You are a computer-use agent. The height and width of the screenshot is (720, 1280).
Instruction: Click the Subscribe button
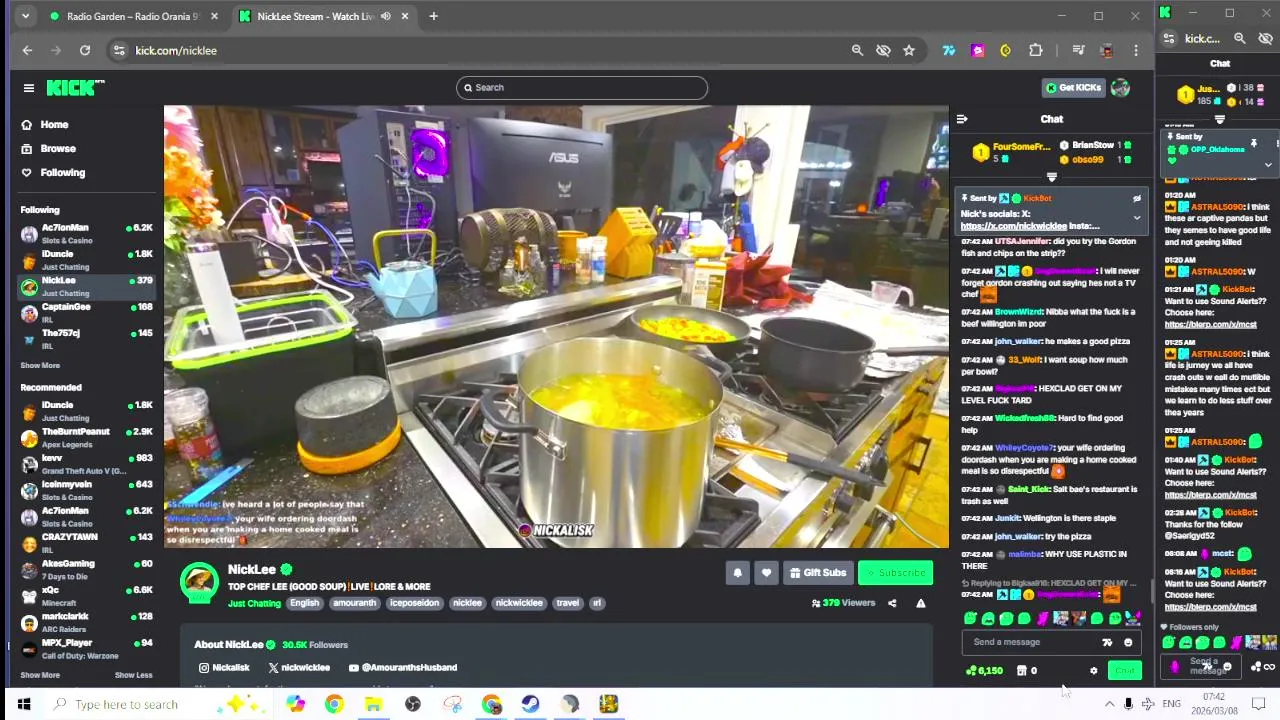895,573
